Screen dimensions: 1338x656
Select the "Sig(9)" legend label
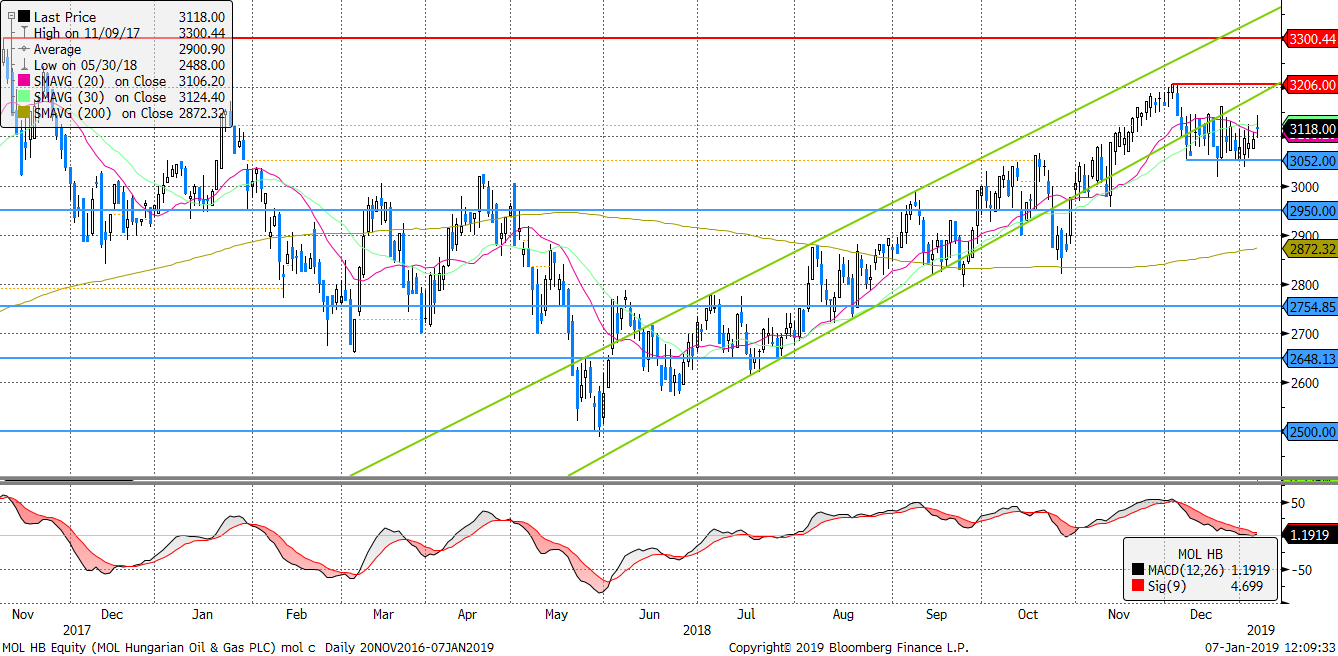tap(1165, 586)
